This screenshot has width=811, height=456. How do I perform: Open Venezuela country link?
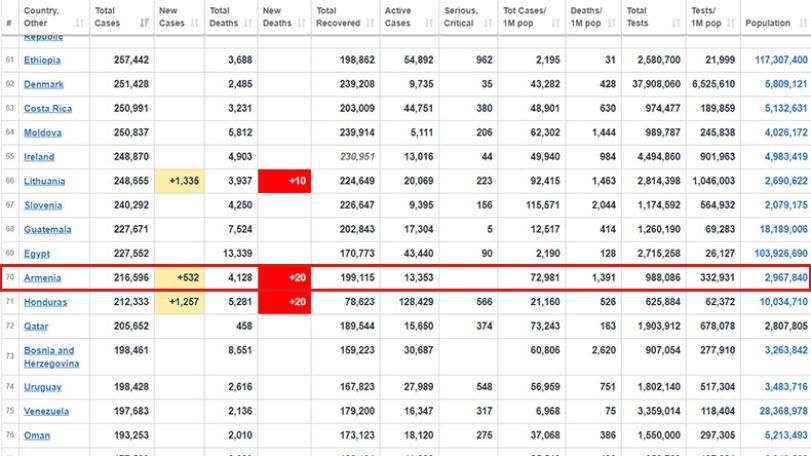[x=46, y=412]
